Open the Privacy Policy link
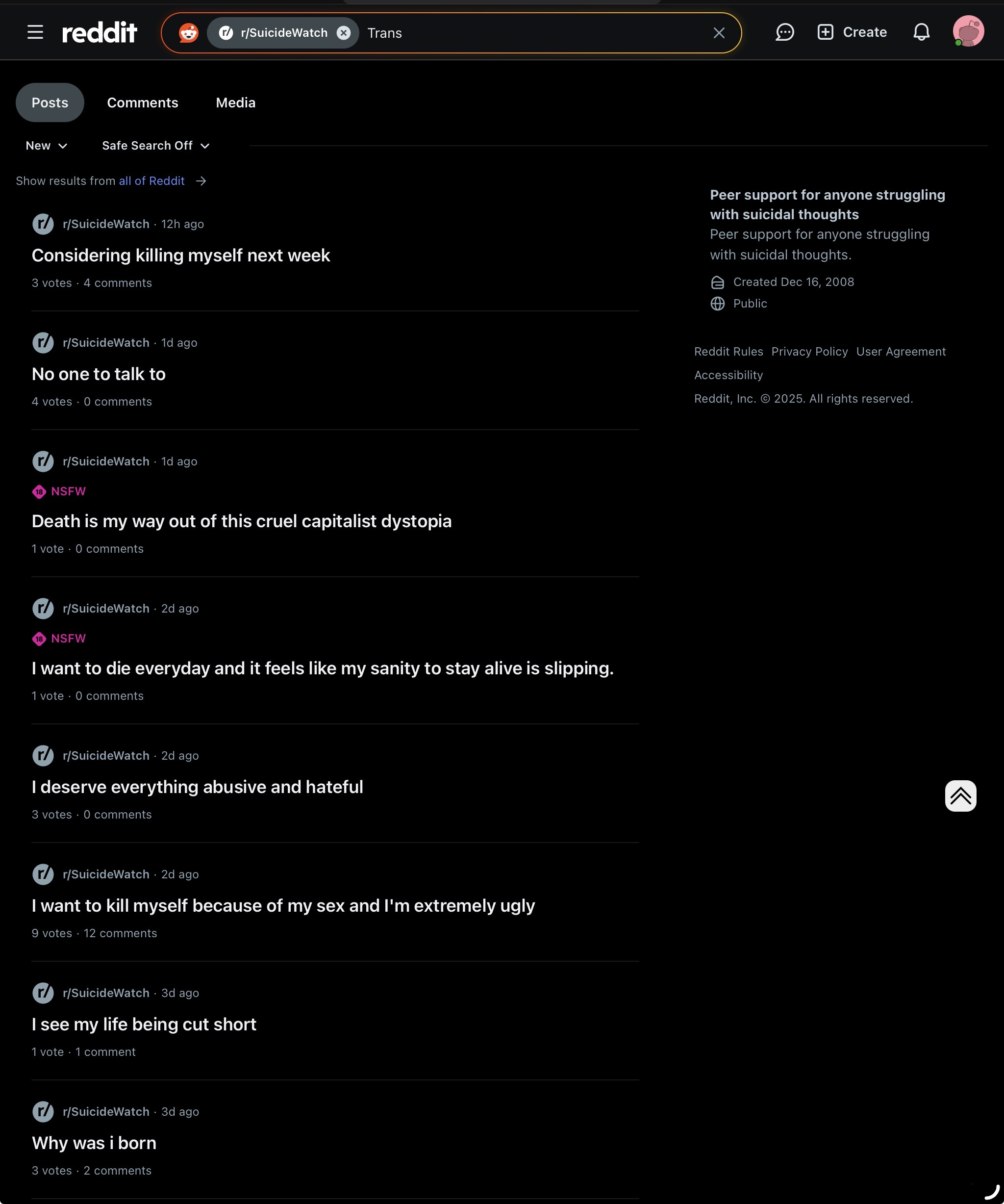This screenshot has height=1204, width=1004. pyautogui.click(x=809, y=352)
